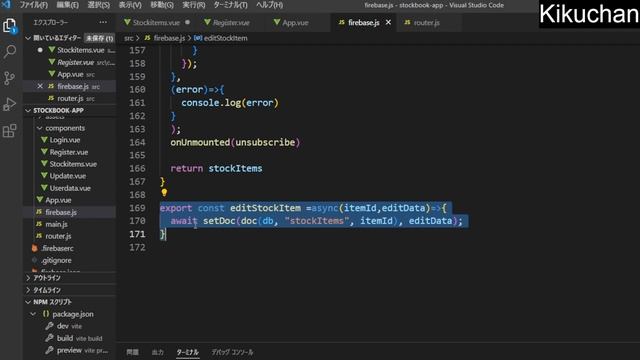This screenshot has height=360, width=640.
Task: Open the Explorer view in activity bar
Action: (x=9, y=26)
